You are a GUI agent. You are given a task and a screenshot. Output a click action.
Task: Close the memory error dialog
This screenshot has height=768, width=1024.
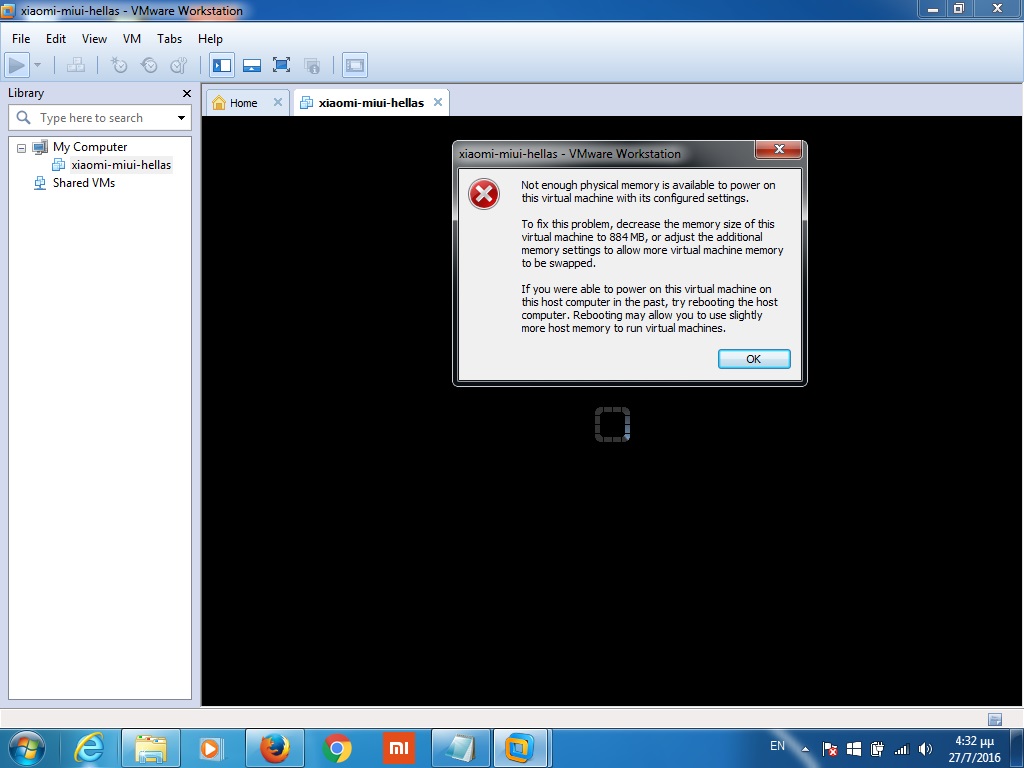(778, 149)
